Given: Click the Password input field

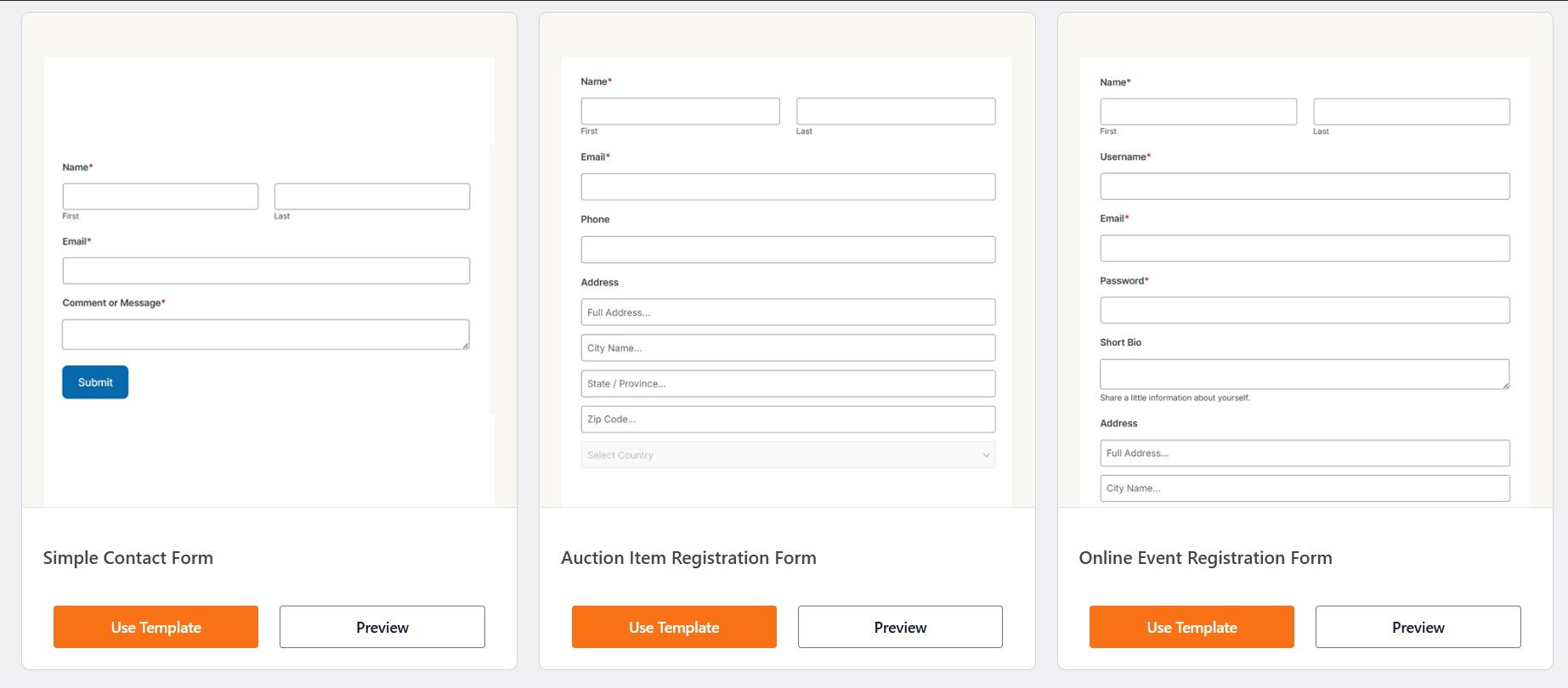Looking at the screenshot, I should pyautogui.click(x=1305, y=310).
